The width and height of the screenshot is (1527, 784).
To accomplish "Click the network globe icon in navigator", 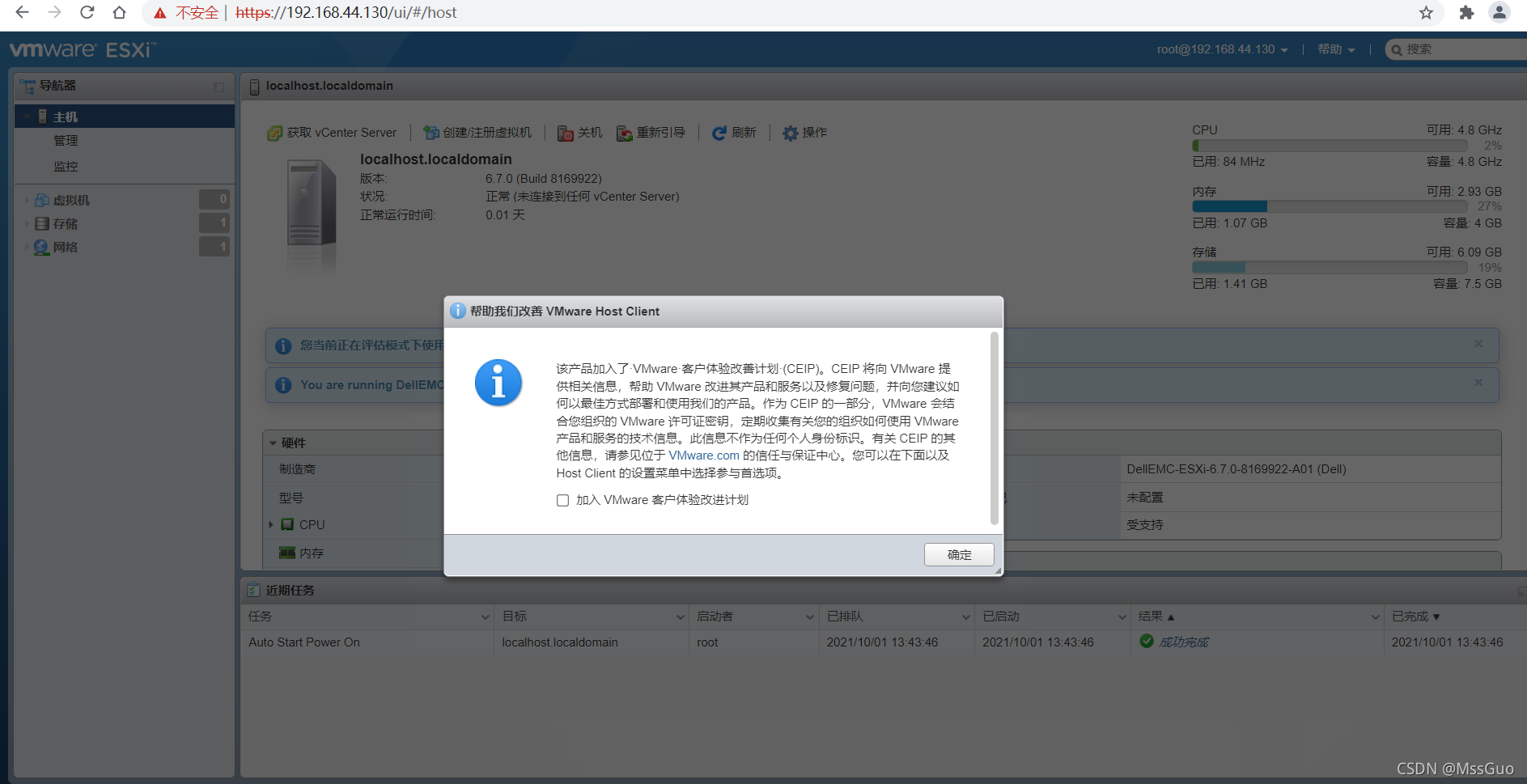I will (x=42, y=247).
